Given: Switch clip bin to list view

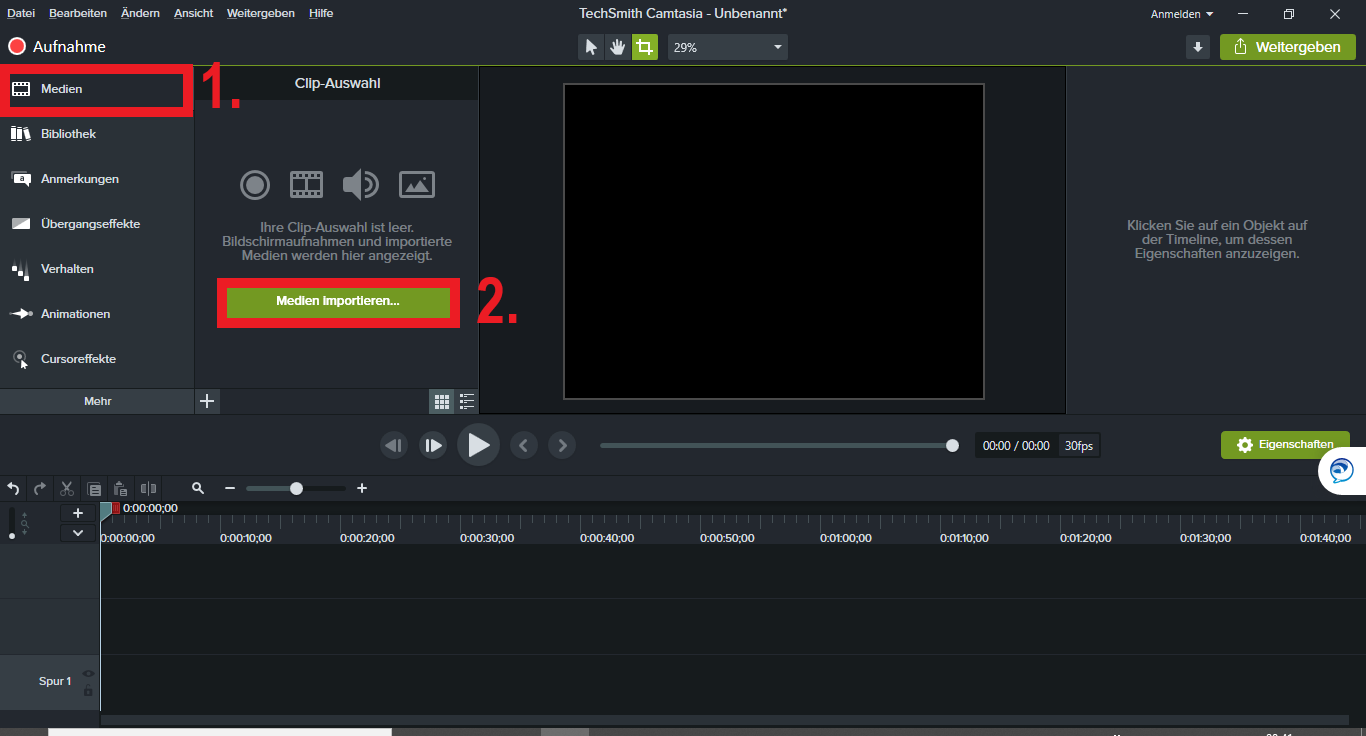Looking at the screenshot, I should tap(467, 402).
